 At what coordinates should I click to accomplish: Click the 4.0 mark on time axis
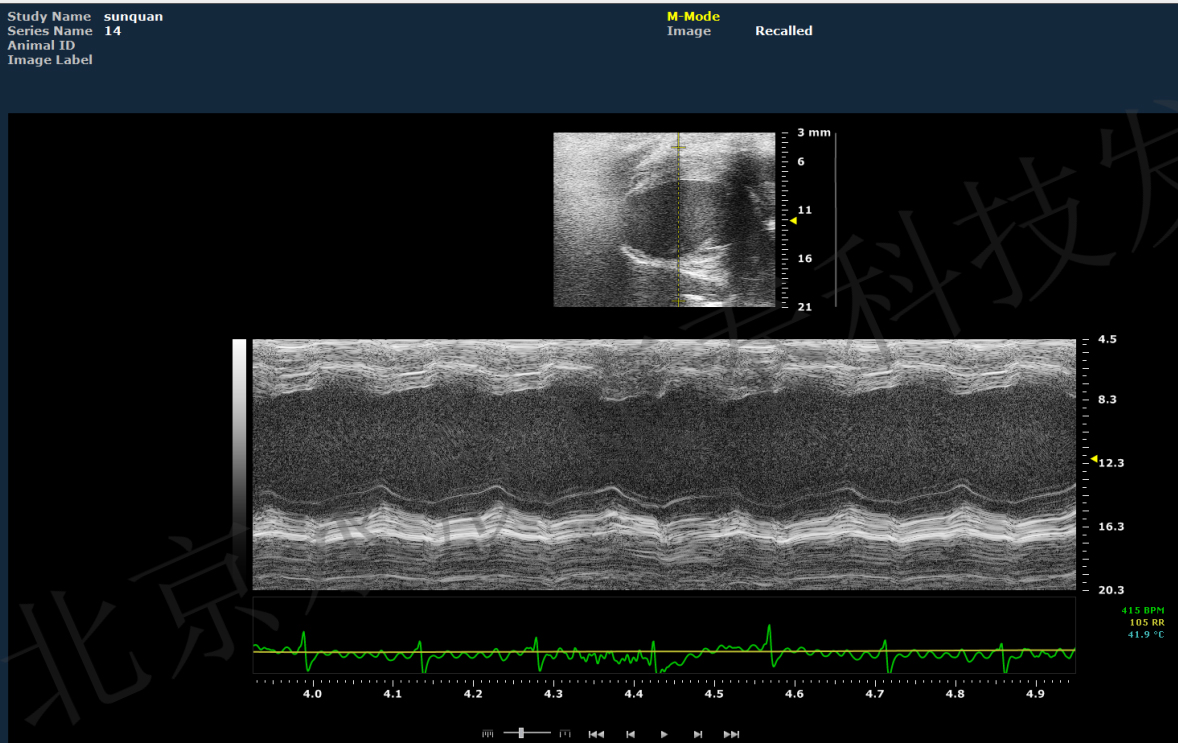[312, 694]
